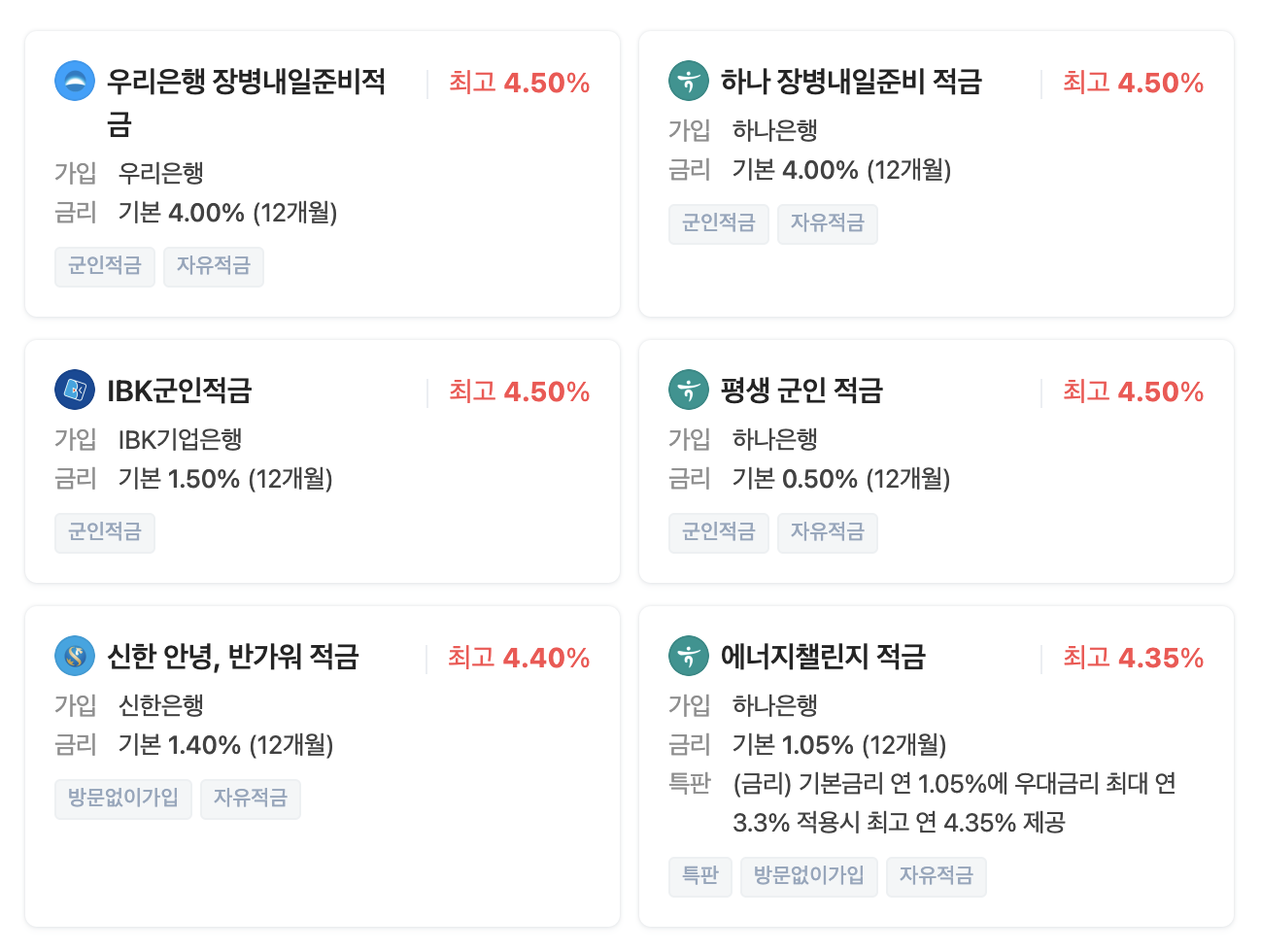The width and height of the screenshot is (1261, 952).
Task: Click the 자유적금 tag on 평생 군인 적금
Action: tap(827, 532)
